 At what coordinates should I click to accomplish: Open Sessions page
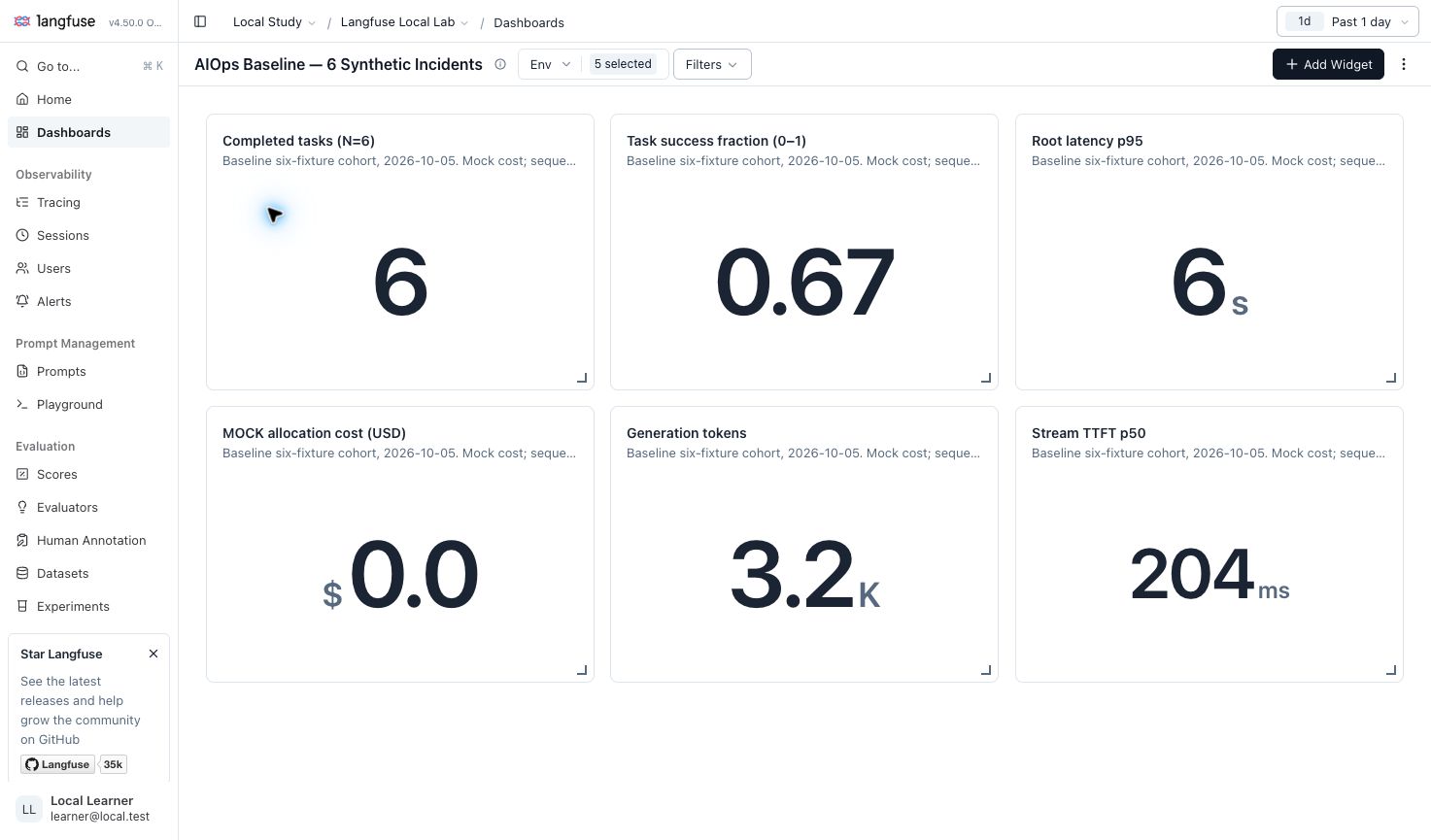tap(89, 235)
